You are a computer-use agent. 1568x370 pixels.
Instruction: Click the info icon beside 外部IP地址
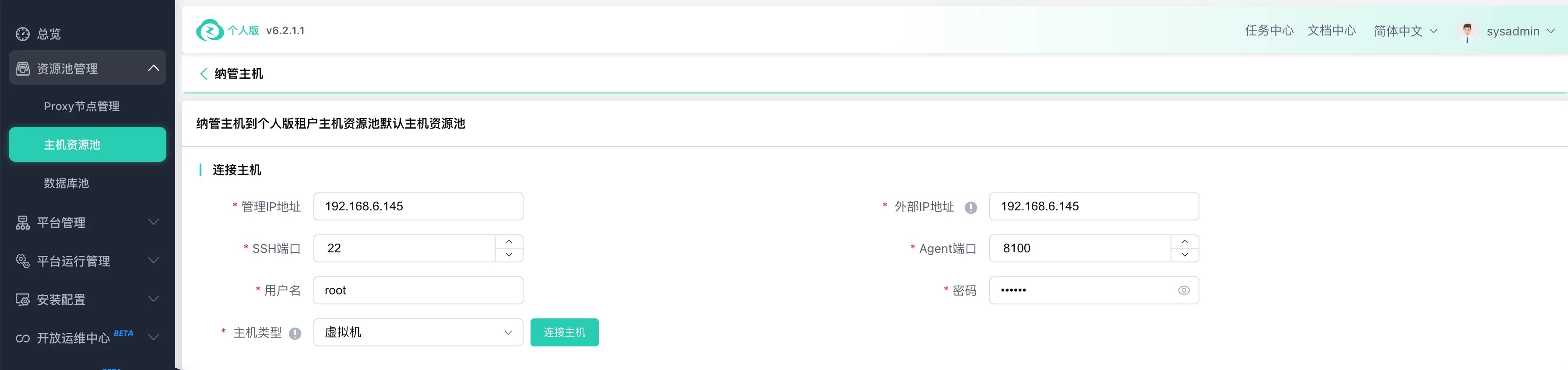[971, 207]
